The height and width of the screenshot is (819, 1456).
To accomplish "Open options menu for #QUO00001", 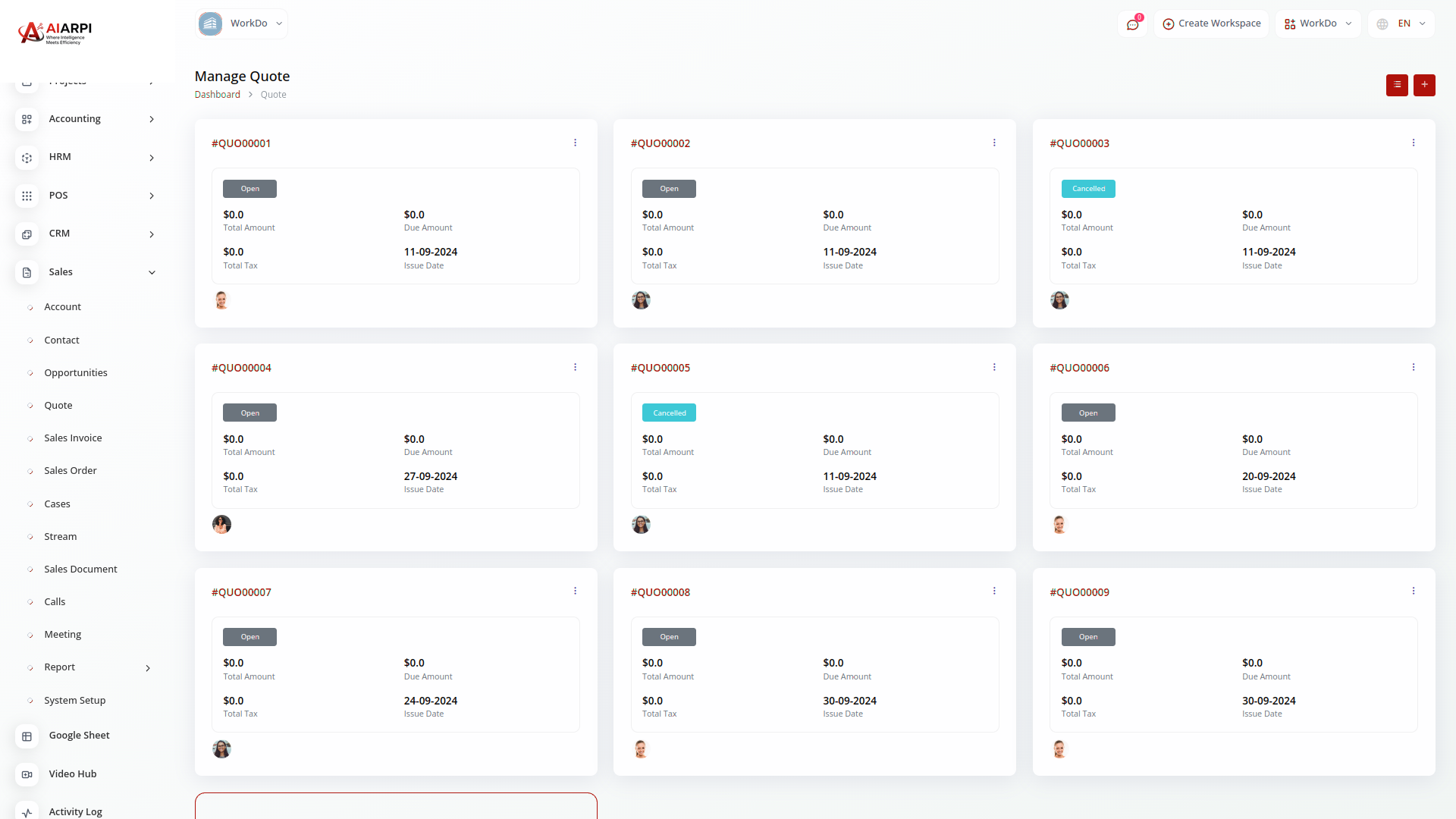I will click(575, 143).
